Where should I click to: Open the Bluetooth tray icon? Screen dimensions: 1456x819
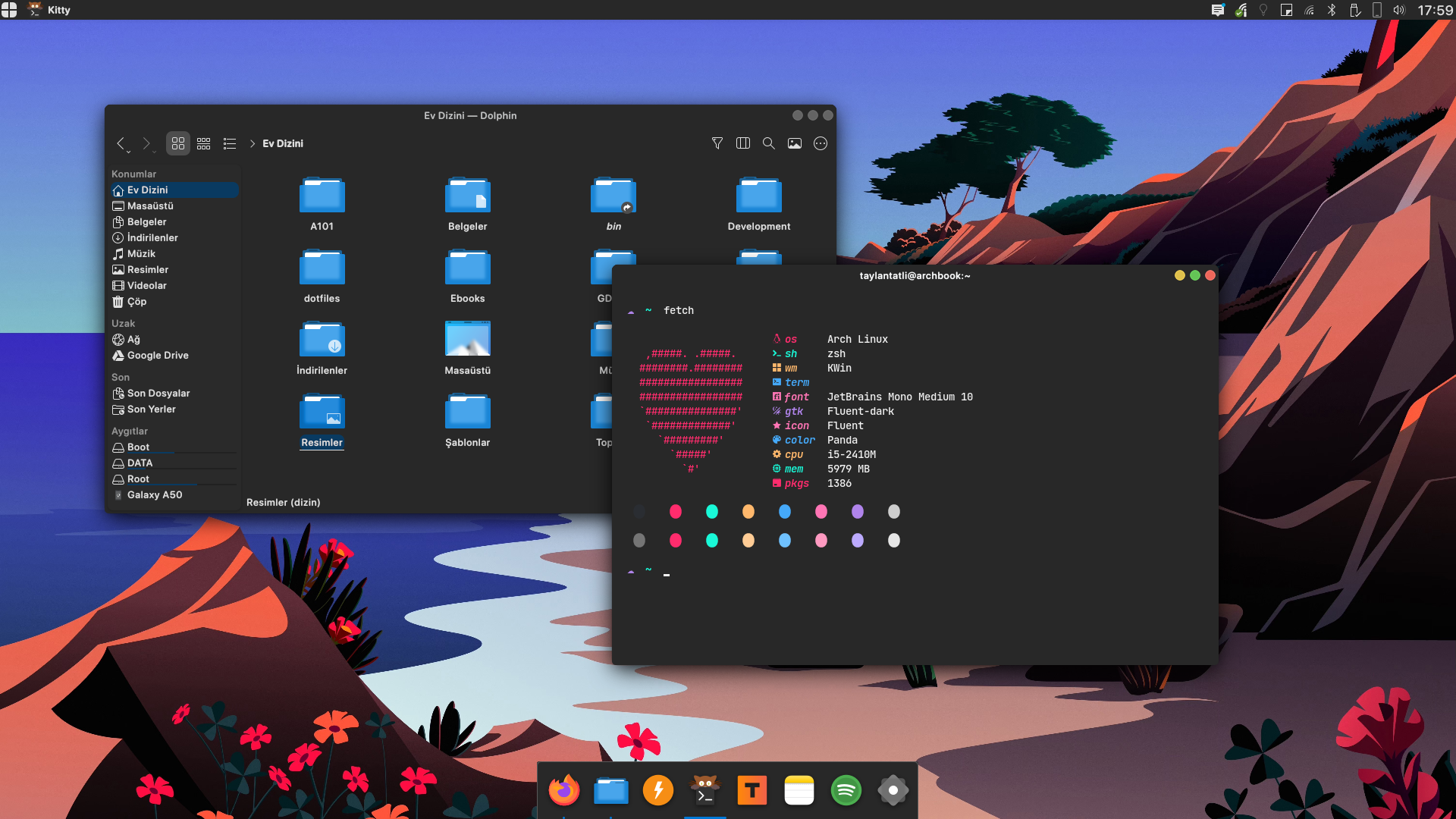click(1332, 10)
